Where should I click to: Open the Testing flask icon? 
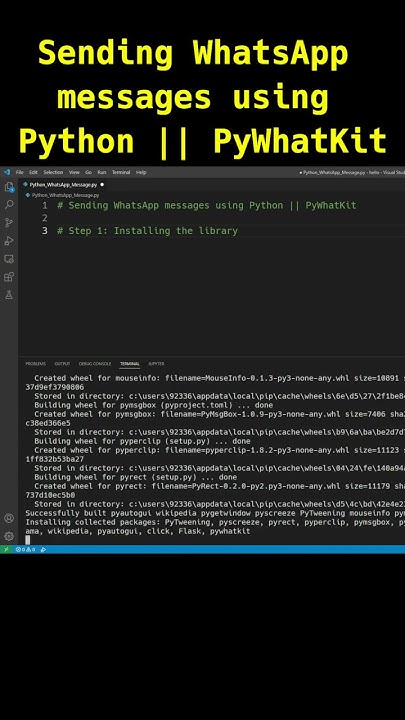(x=9, y=295)
